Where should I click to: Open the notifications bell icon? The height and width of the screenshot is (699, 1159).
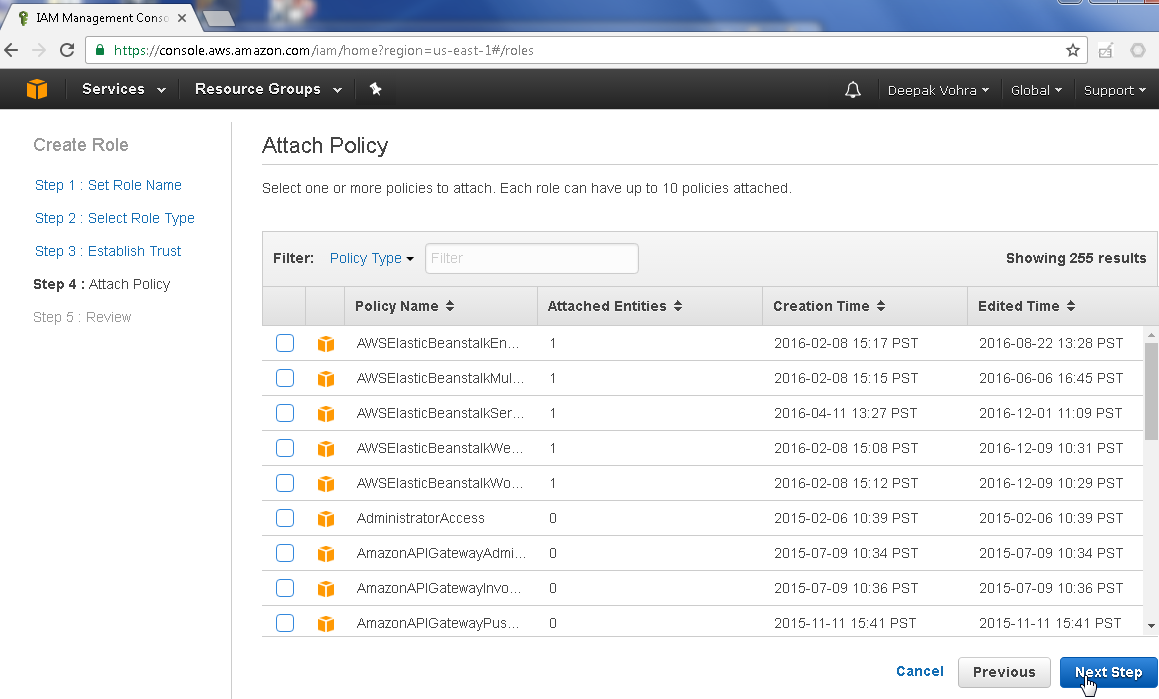pos(852,90)
